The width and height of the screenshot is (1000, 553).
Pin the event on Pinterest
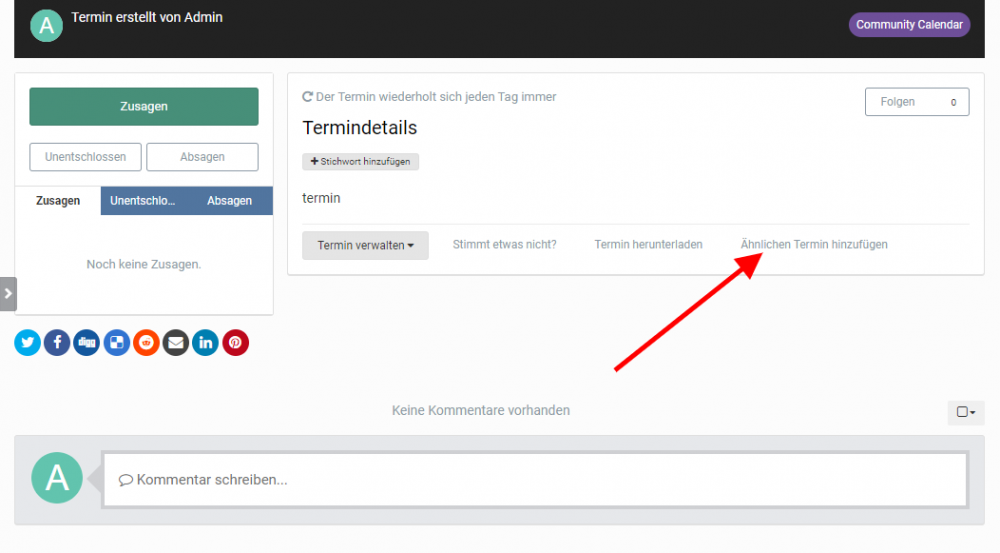click(x=235, y=343)
